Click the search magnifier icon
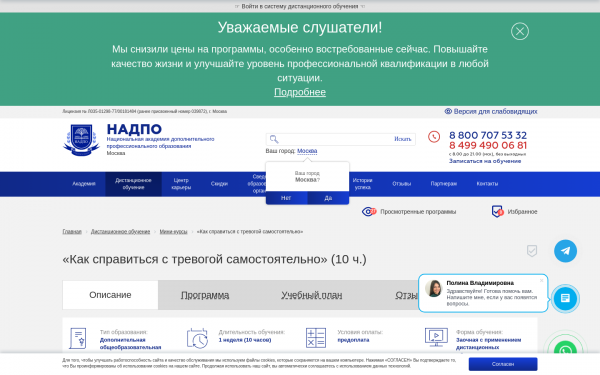Screen dimensions: 600x375 pos(274,139)
